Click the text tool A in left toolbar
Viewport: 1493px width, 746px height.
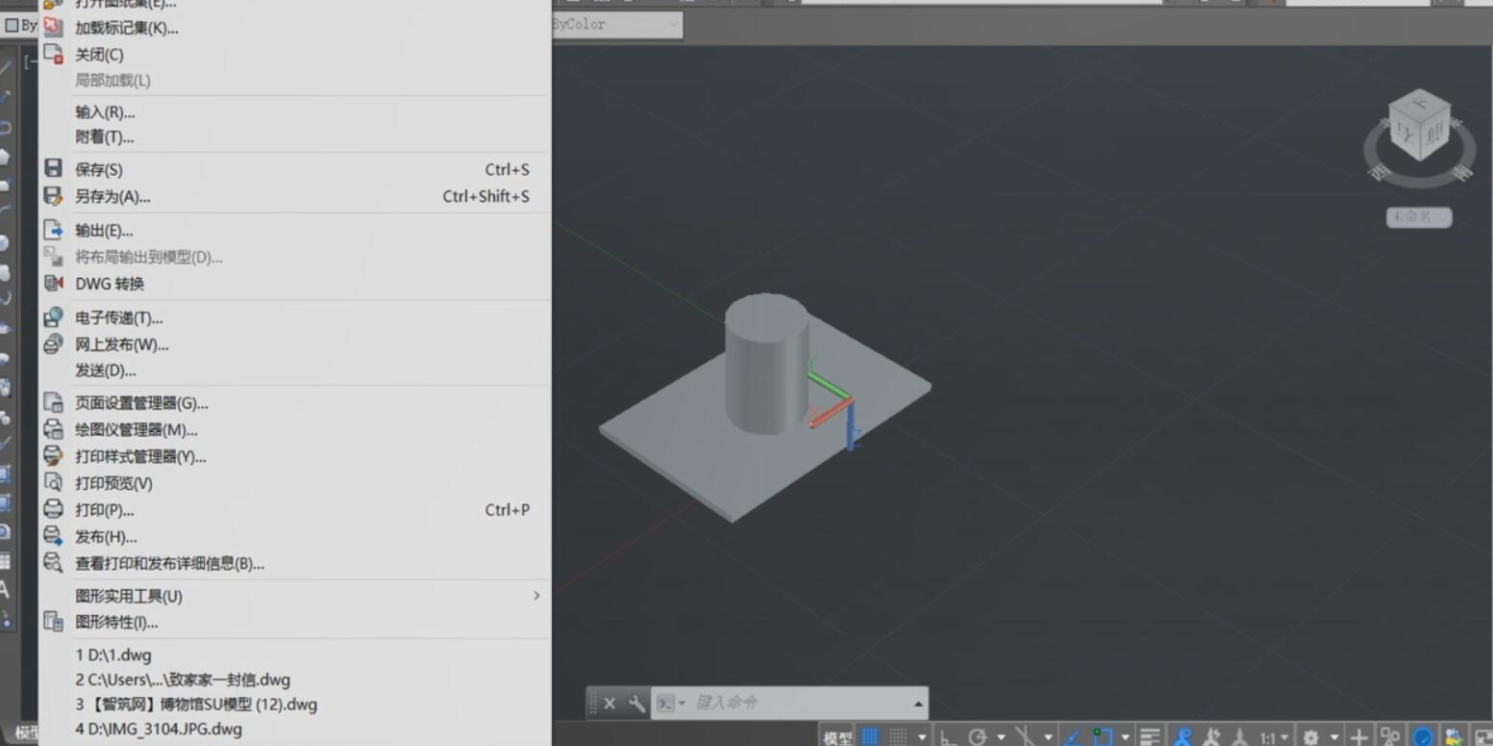[x=4, y=590]
